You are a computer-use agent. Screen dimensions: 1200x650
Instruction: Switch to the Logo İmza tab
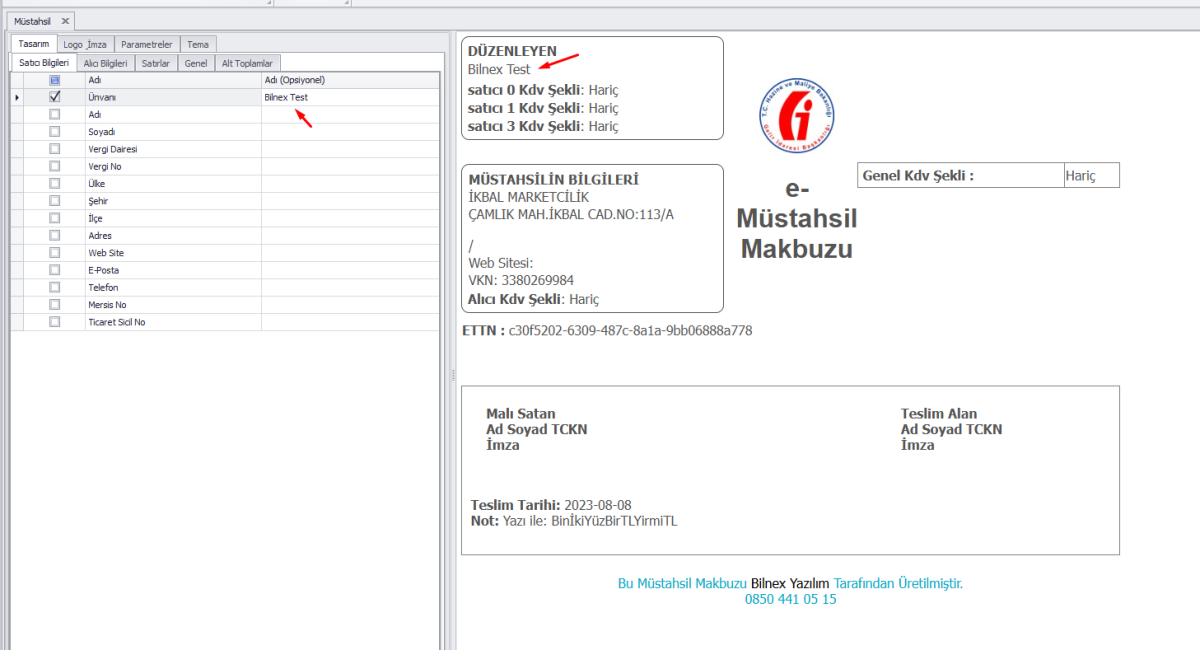[x=84, y=44]
